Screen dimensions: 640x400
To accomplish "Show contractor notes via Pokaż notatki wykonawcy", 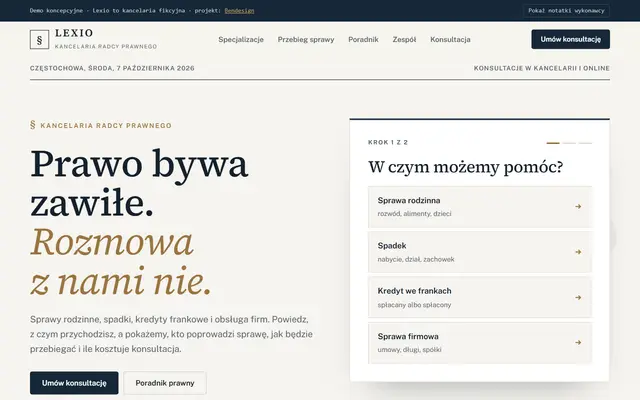I will click(566, 11).
